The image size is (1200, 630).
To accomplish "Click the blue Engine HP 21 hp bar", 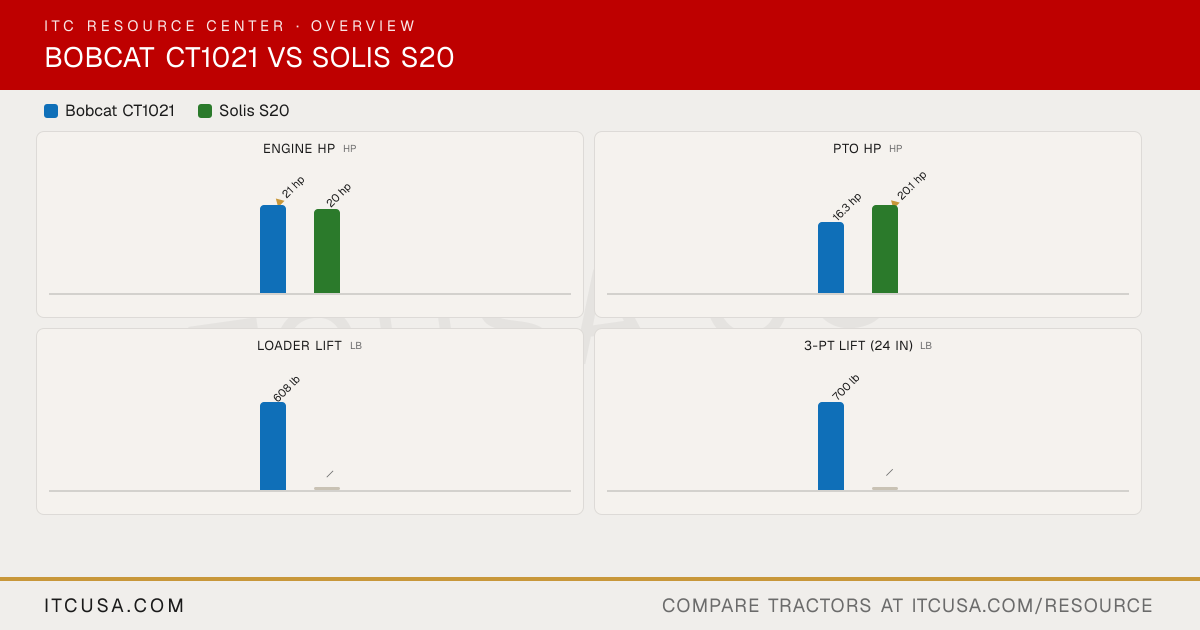I will (x=273, y=249).
